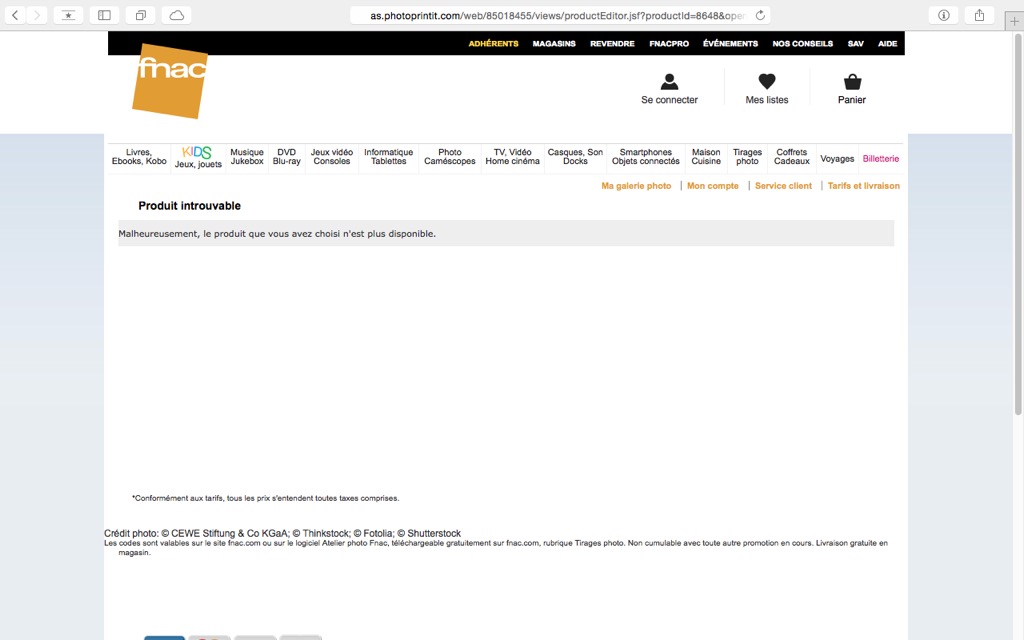1024x640 pixels.
Task: Click the Panier text label
Action: point(852,100)
